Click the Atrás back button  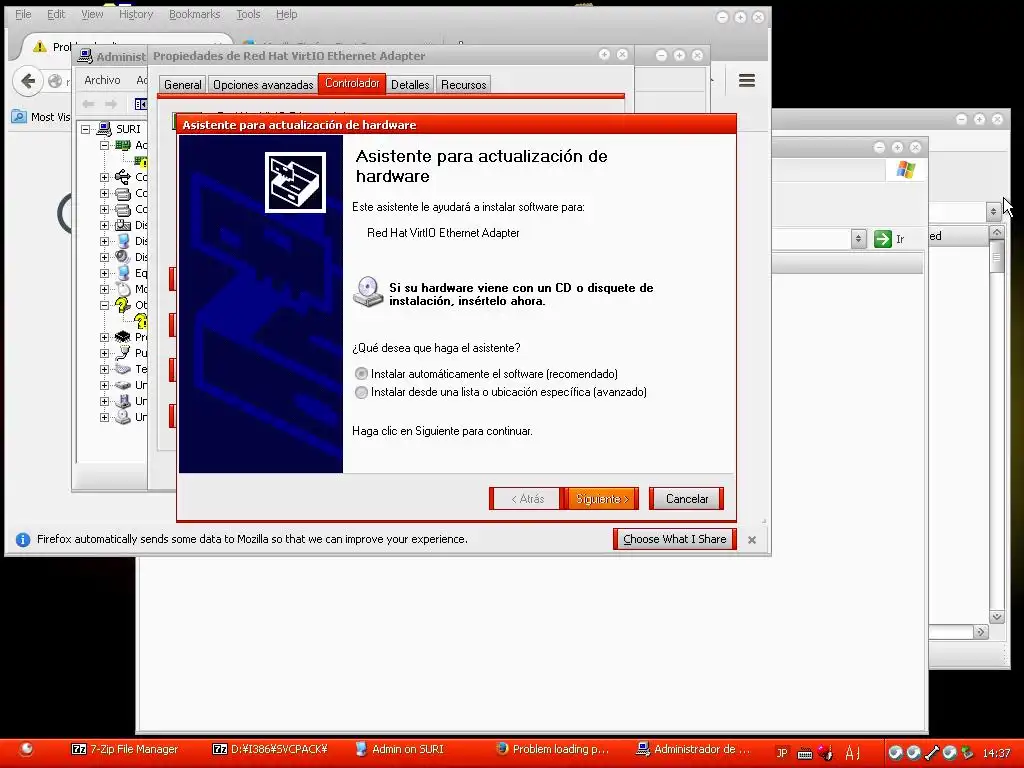coord(527,499)
